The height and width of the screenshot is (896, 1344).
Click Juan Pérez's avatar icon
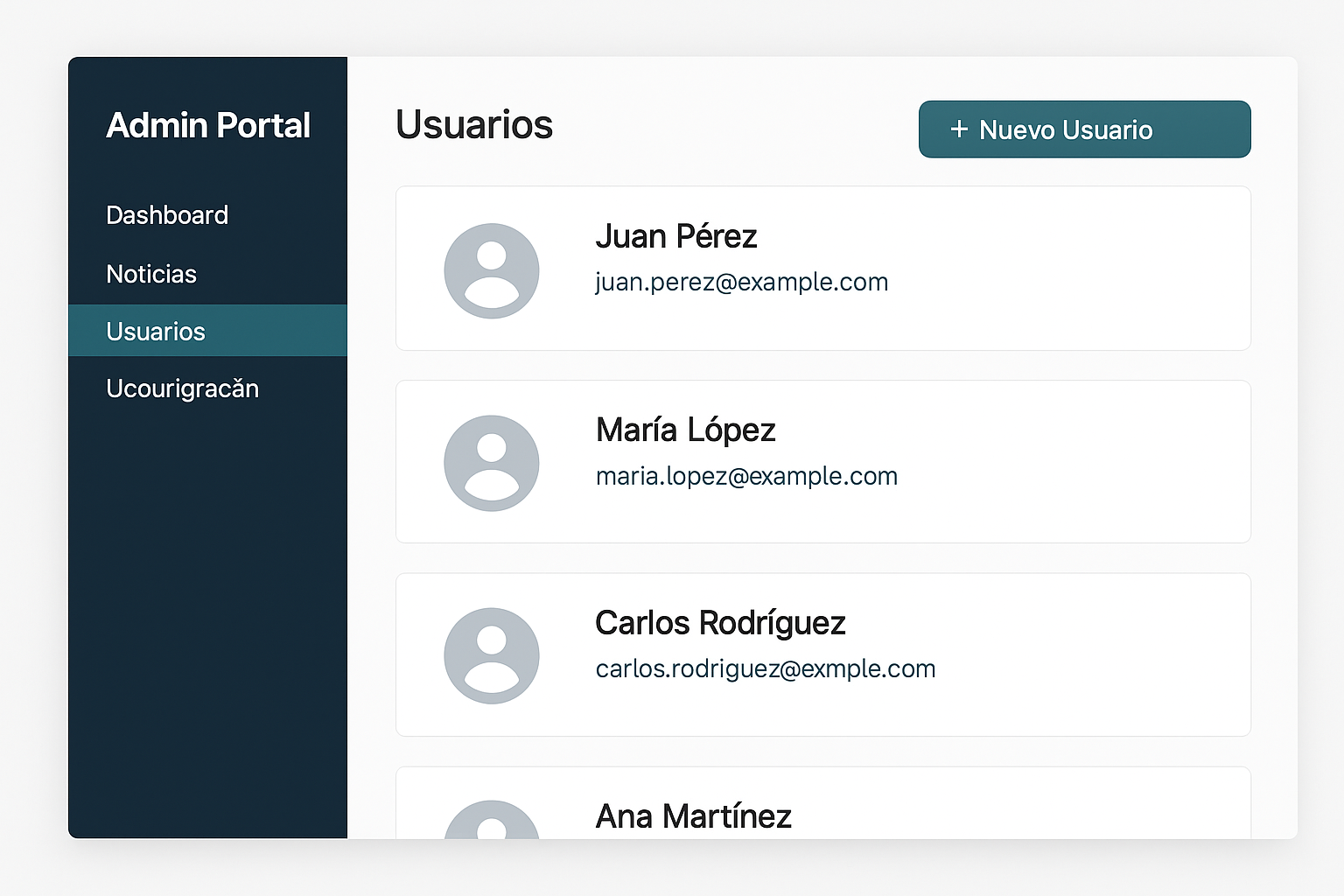pos(491,270)
